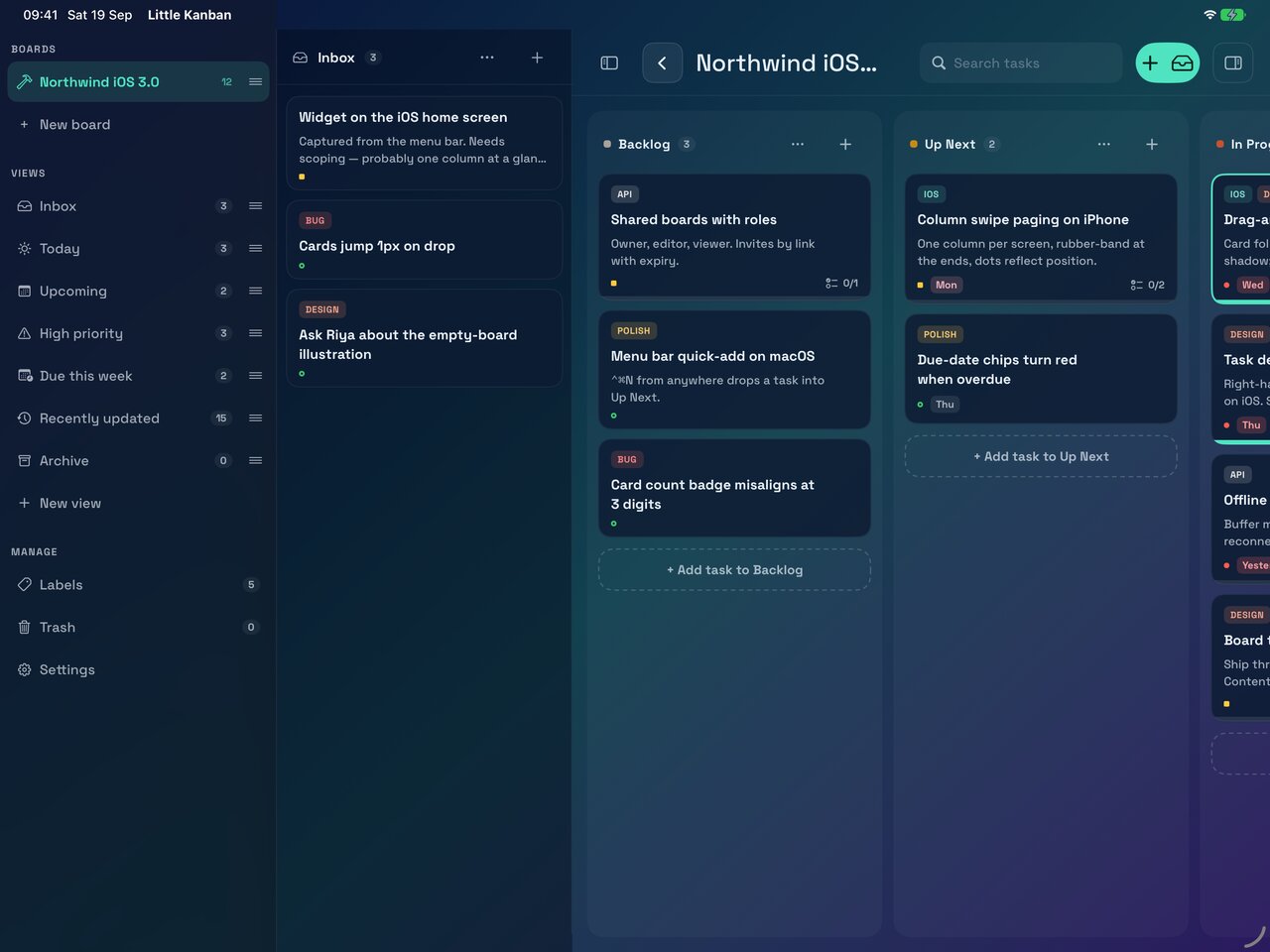Click the Northwind iOS 3.0 hammer icon
The height and width of the screenshot is (952, 1270).
[25, 82]
